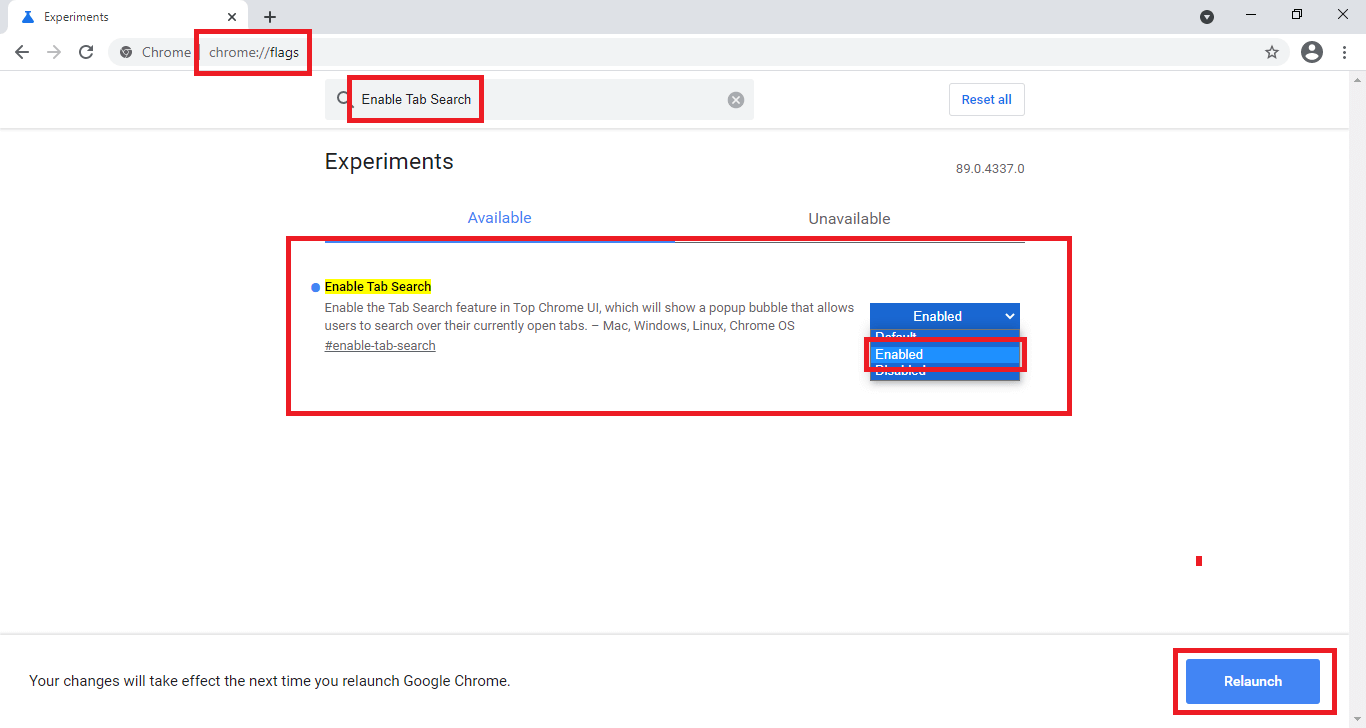
Task: Close the Experiments tab
Action: point(232,17)
